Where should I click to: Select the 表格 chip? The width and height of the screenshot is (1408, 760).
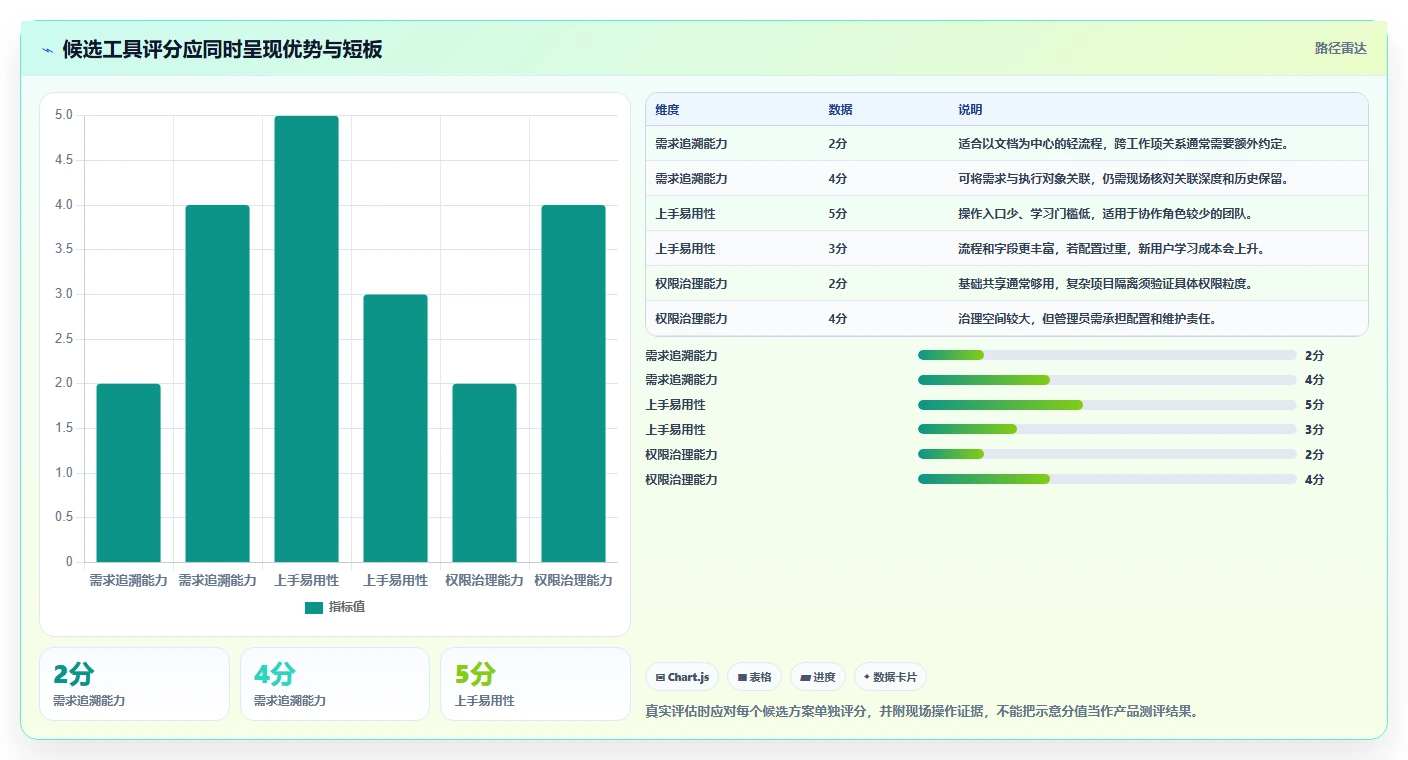[754, 677]
